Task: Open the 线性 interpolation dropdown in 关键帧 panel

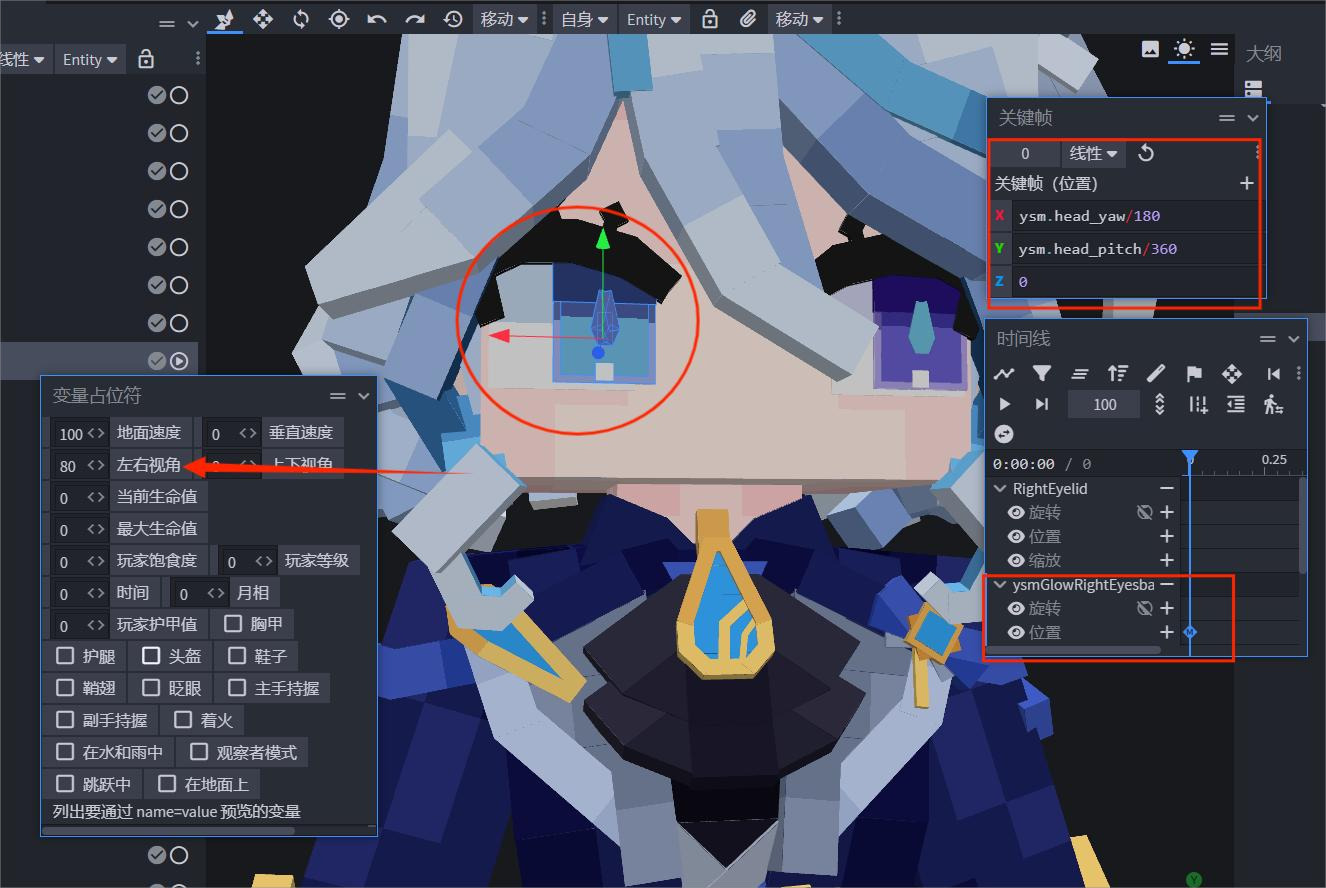Action: pyautogui.click(x=1093, y=153)
